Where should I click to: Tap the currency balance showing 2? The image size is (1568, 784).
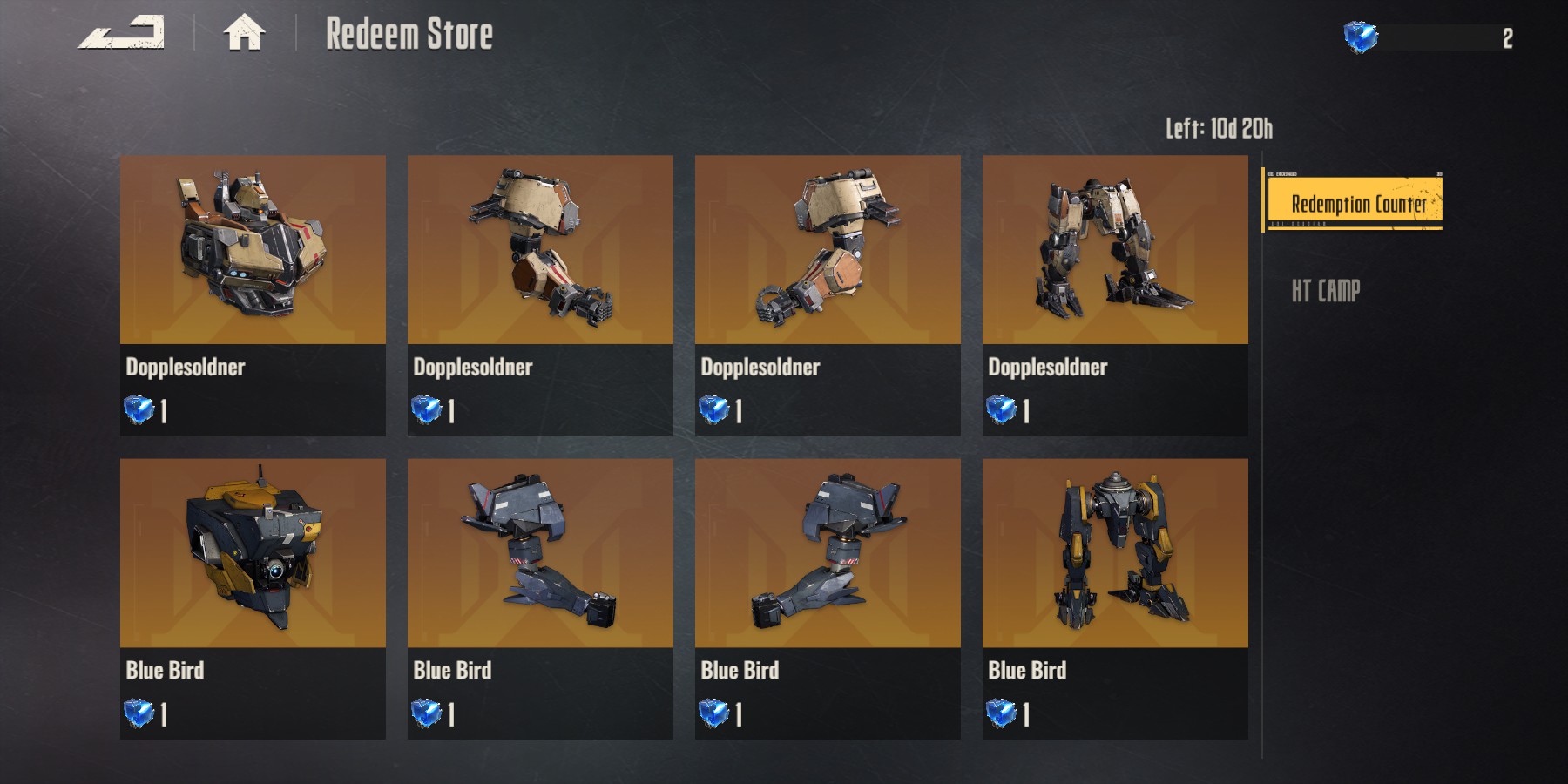coord(1507,37)
